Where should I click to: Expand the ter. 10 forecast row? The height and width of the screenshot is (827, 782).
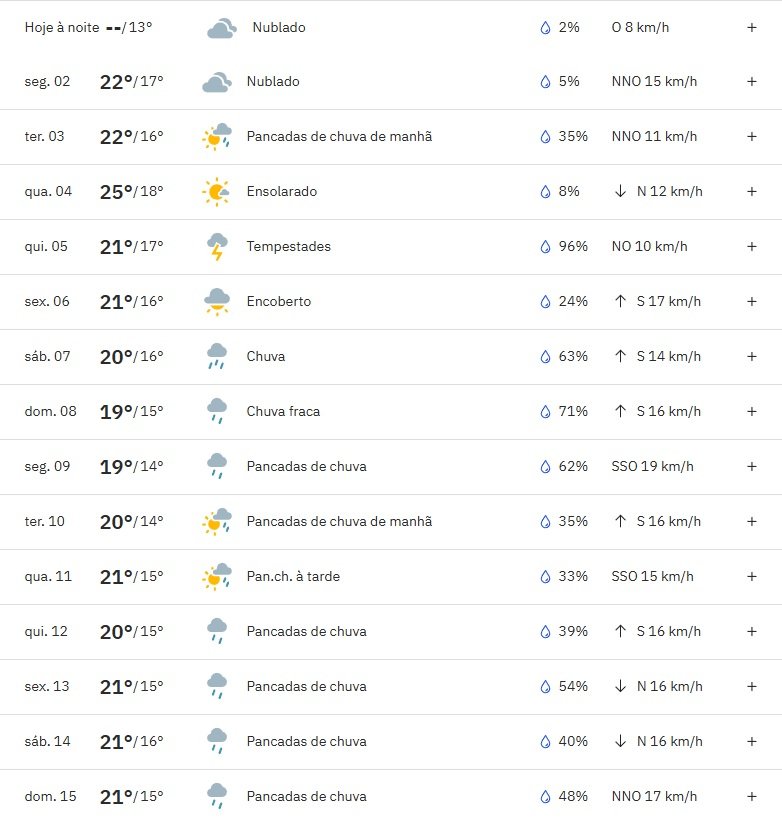(752, 522)
